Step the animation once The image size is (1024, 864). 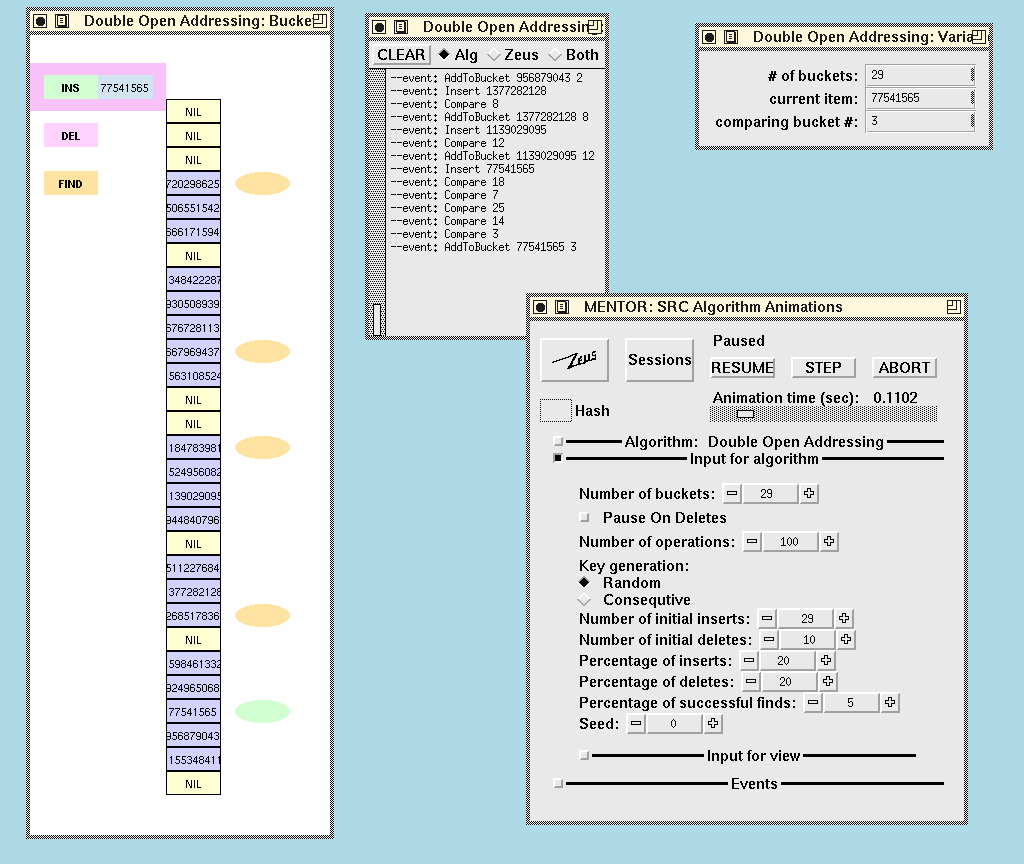click(823, 368)
